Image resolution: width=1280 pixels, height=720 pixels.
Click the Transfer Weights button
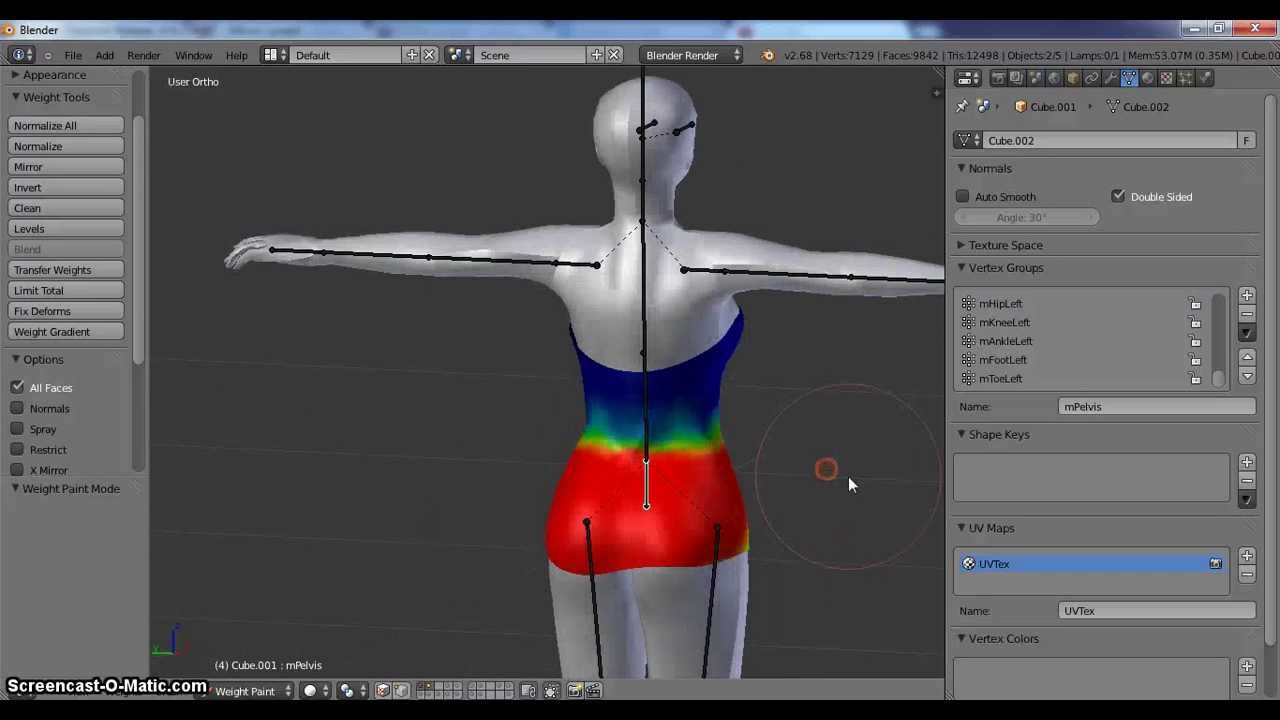(66, 270)
